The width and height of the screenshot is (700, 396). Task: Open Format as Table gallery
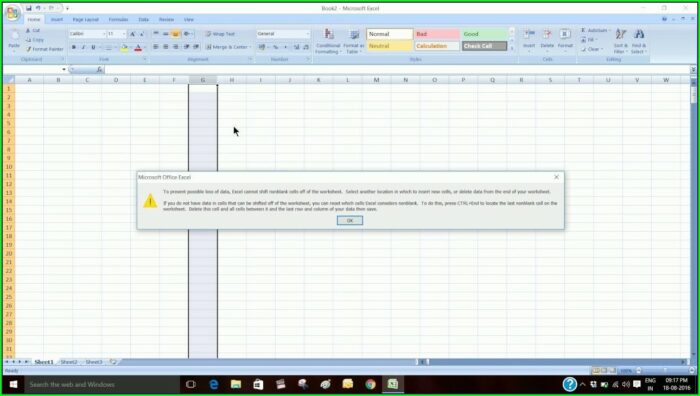353,42
